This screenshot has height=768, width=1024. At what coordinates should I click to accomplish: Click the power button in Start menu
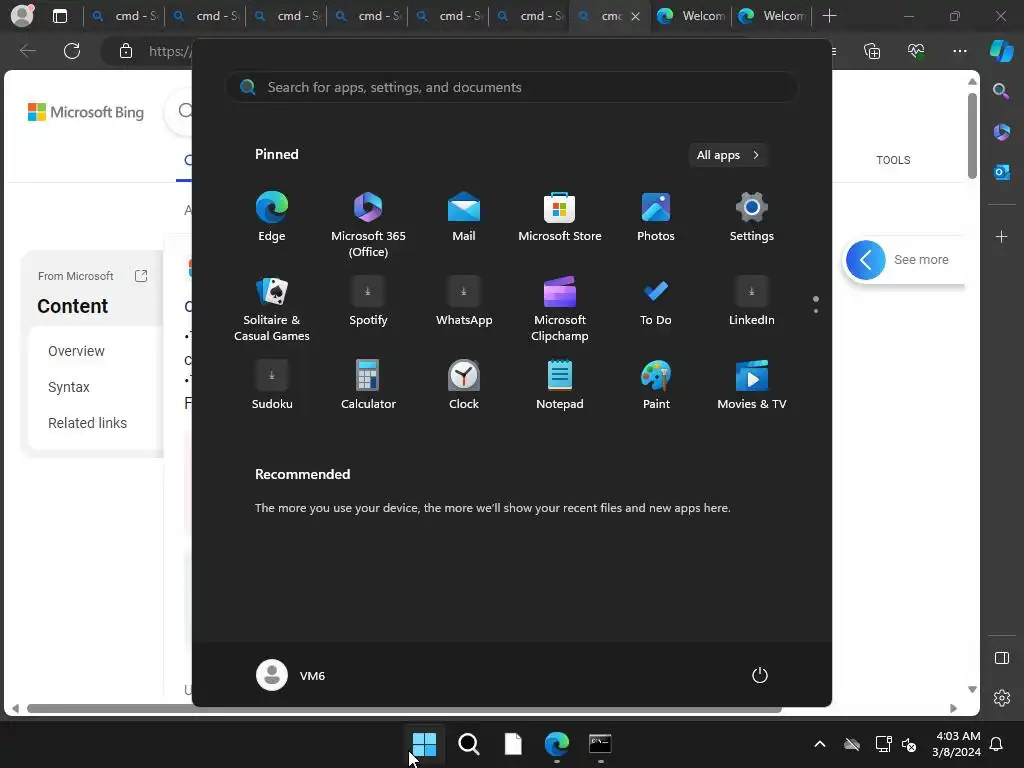tap(760, 675)
